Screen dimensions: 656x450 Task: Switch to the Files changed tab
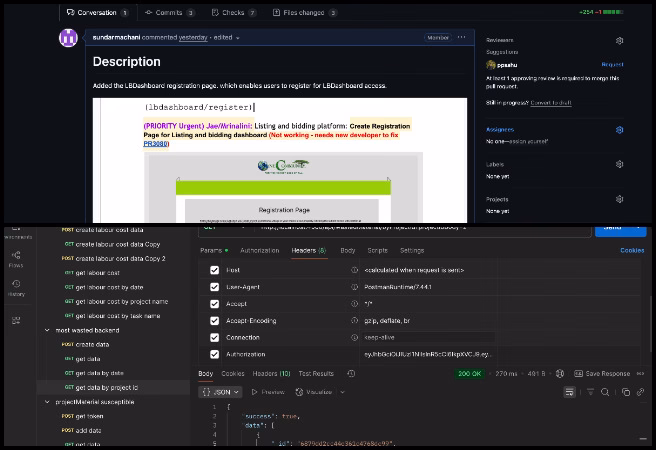pyautogui.click(x=305, y=13)
